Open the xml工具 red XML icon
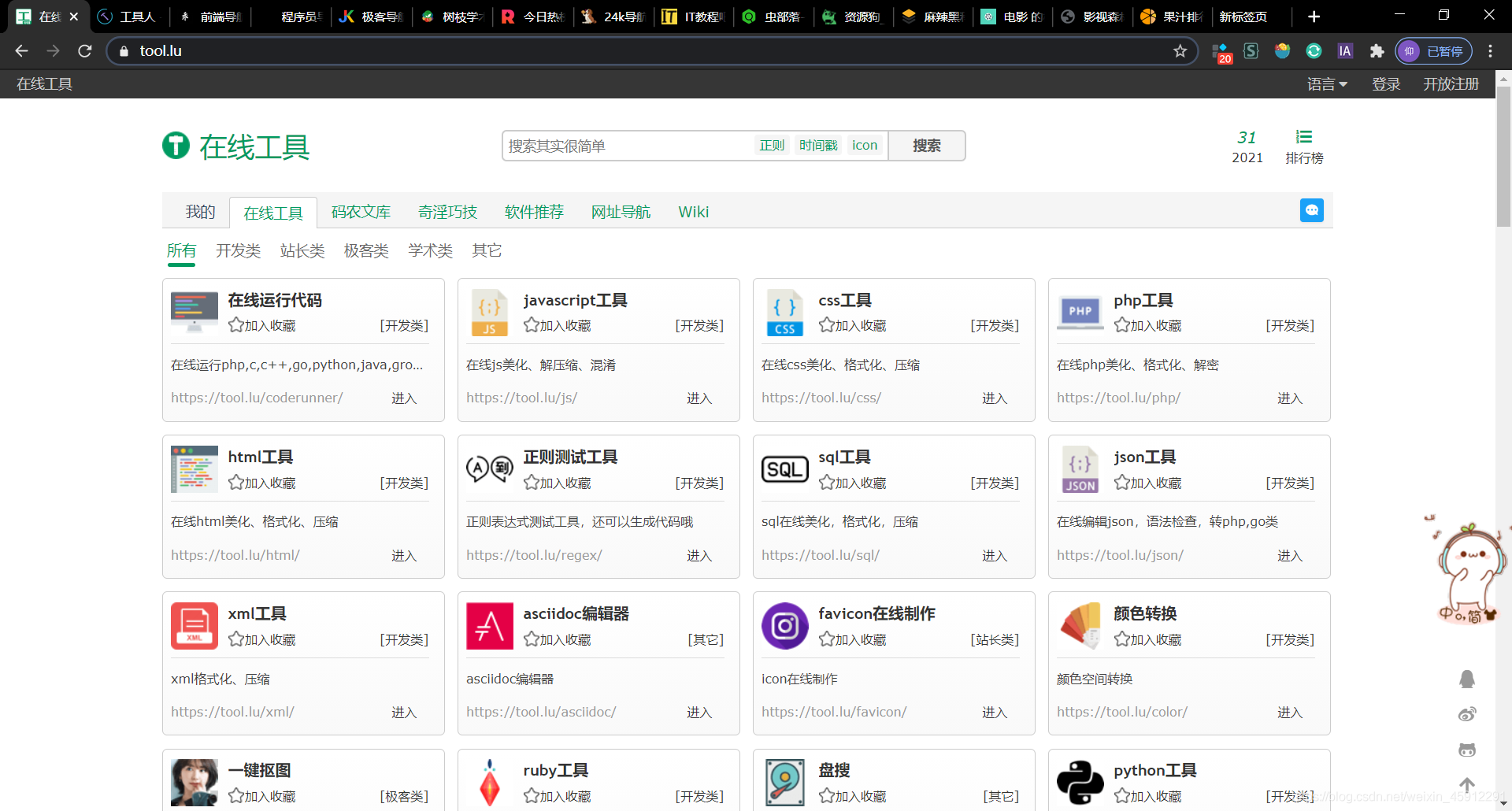 pyautogui.click(x=195, y=626)
